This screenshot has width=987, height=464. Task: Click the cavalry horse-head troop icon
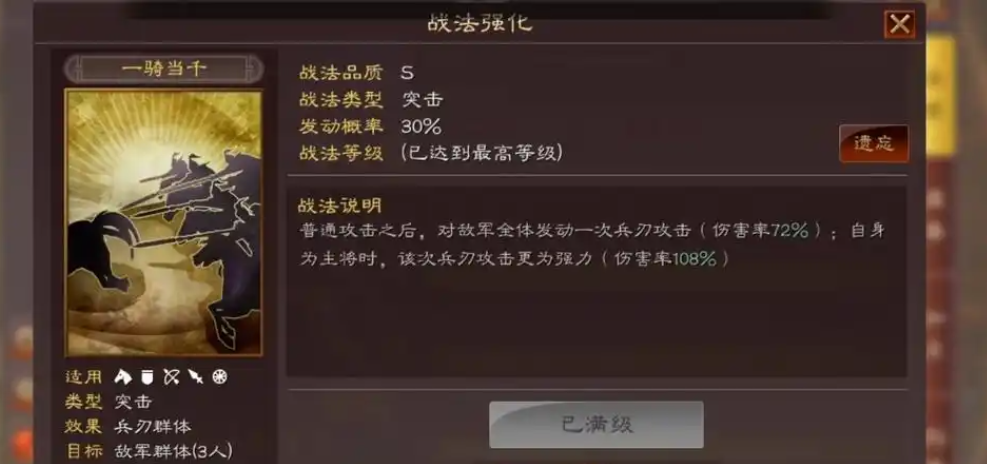click(123, 377)
